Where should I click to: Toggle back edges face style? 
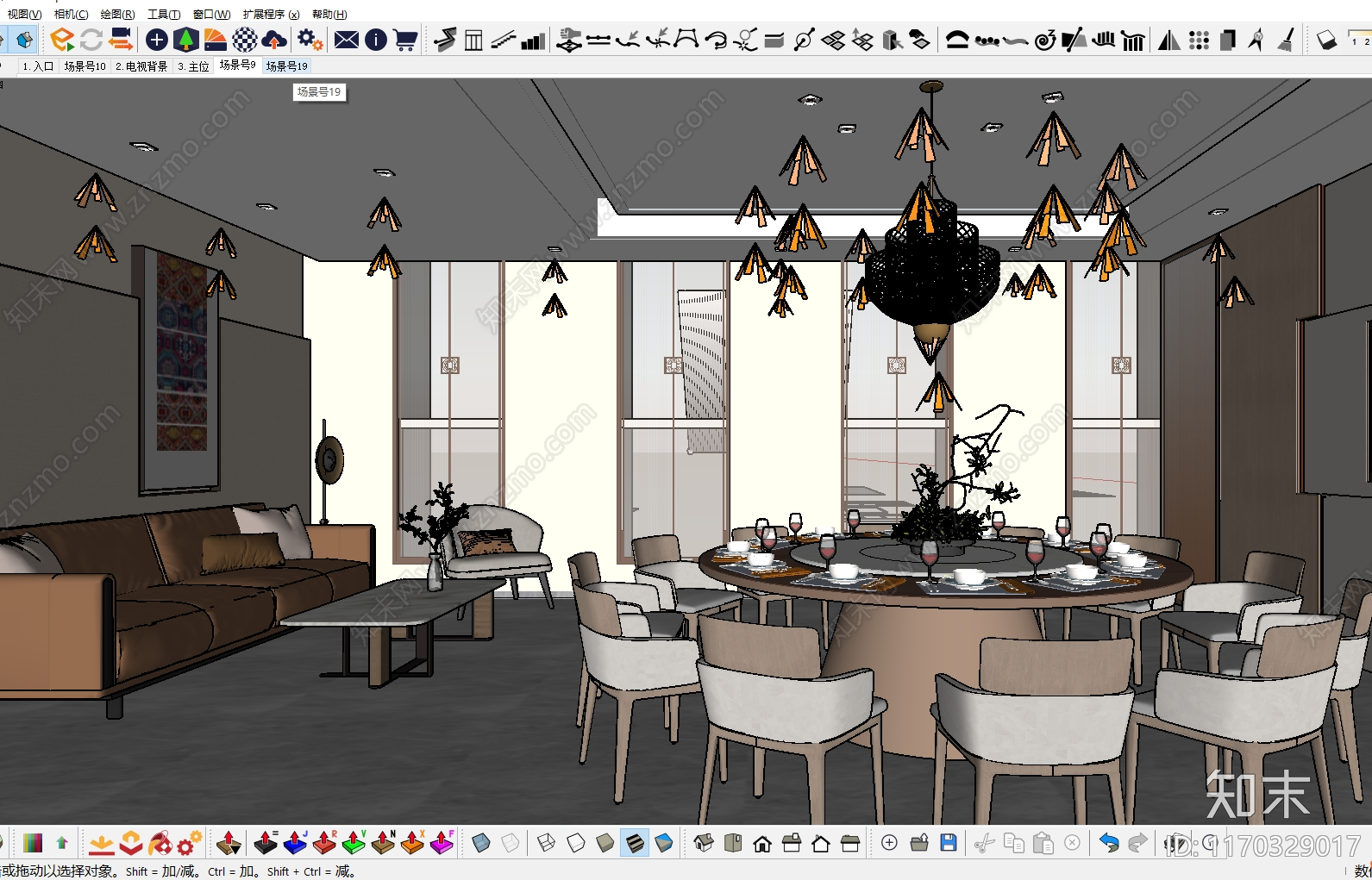[x=511, y=843]
